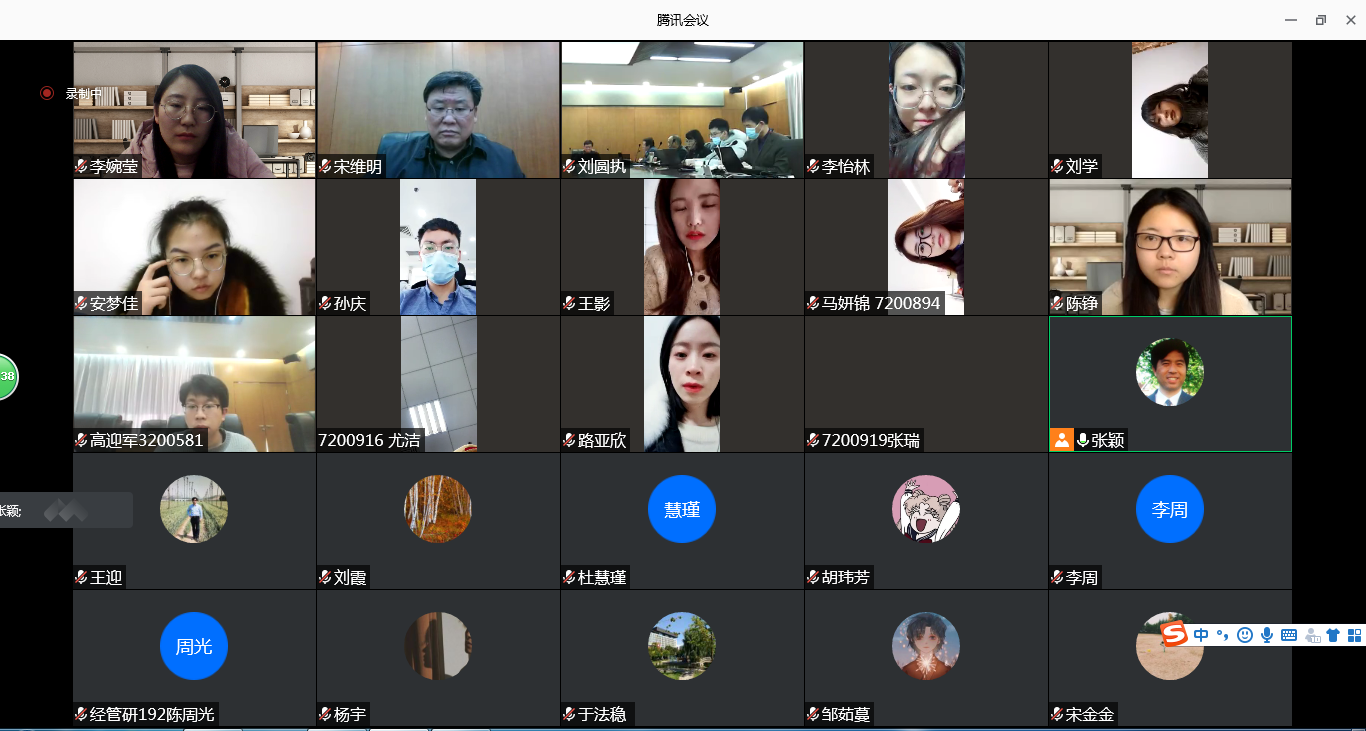Click the orange host badge beside 张颖
1366x731 pixels.
point(1061,440)
